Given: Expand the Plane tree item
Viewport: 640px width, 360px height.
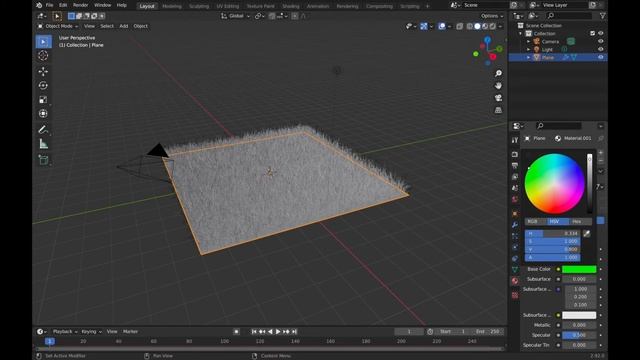Looking at the screenshot, I should tap(529, 58).
